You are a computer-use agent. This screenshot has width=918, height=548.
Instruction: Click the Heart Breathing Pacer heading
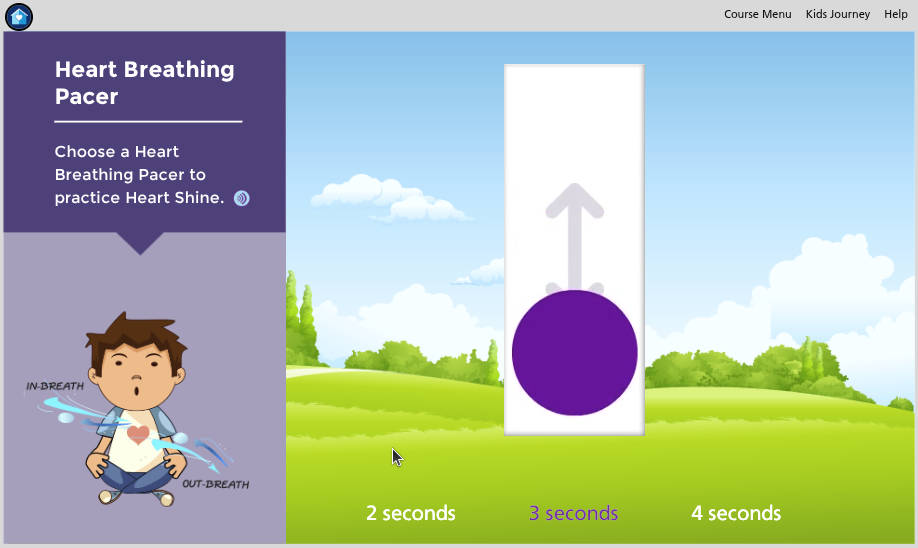(144, 83)
